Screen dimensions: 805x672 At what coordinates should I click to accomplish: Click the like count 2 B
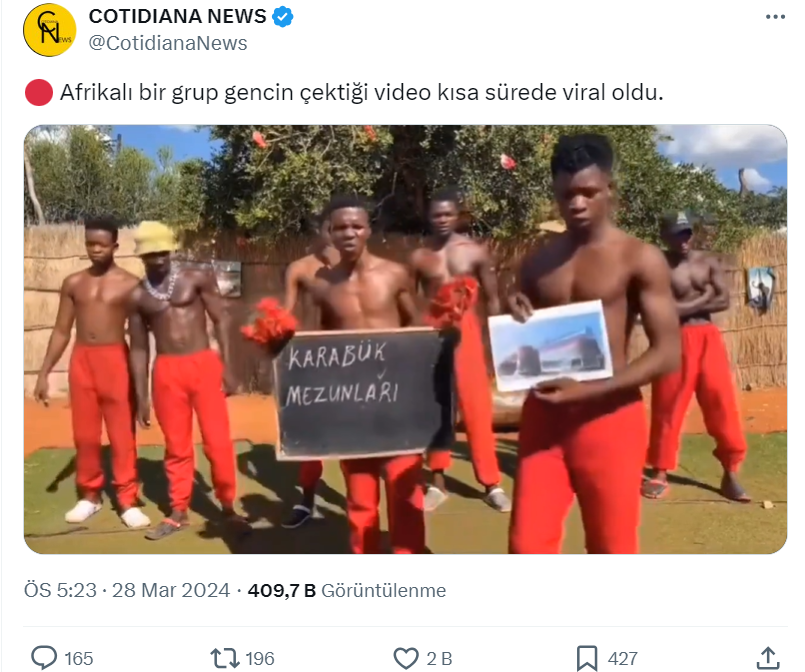pyautogui.click(x=439, y=659)
